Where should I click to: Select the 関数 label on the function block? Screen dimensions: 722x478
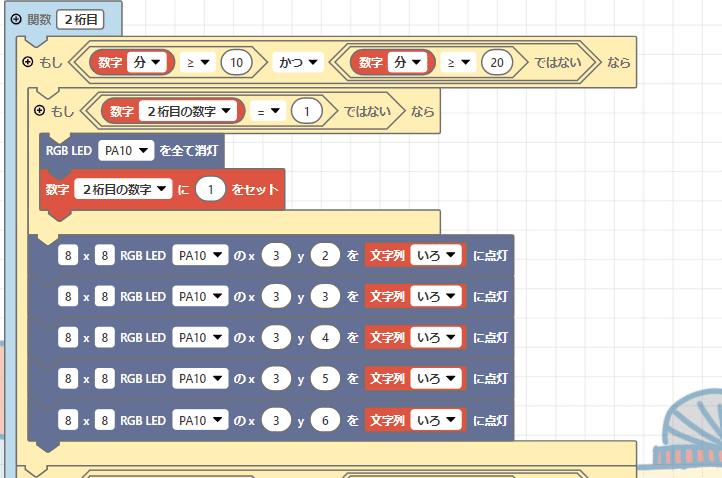point(39,19)
